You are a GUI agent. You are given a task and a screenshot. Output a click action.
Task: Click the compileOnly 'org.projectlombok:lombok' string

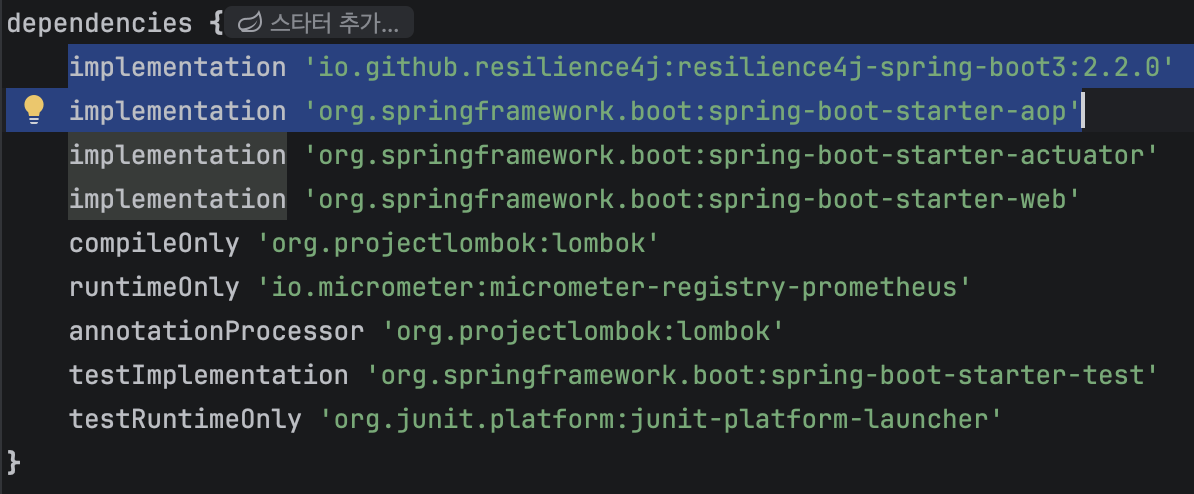[x=459, y=244]
